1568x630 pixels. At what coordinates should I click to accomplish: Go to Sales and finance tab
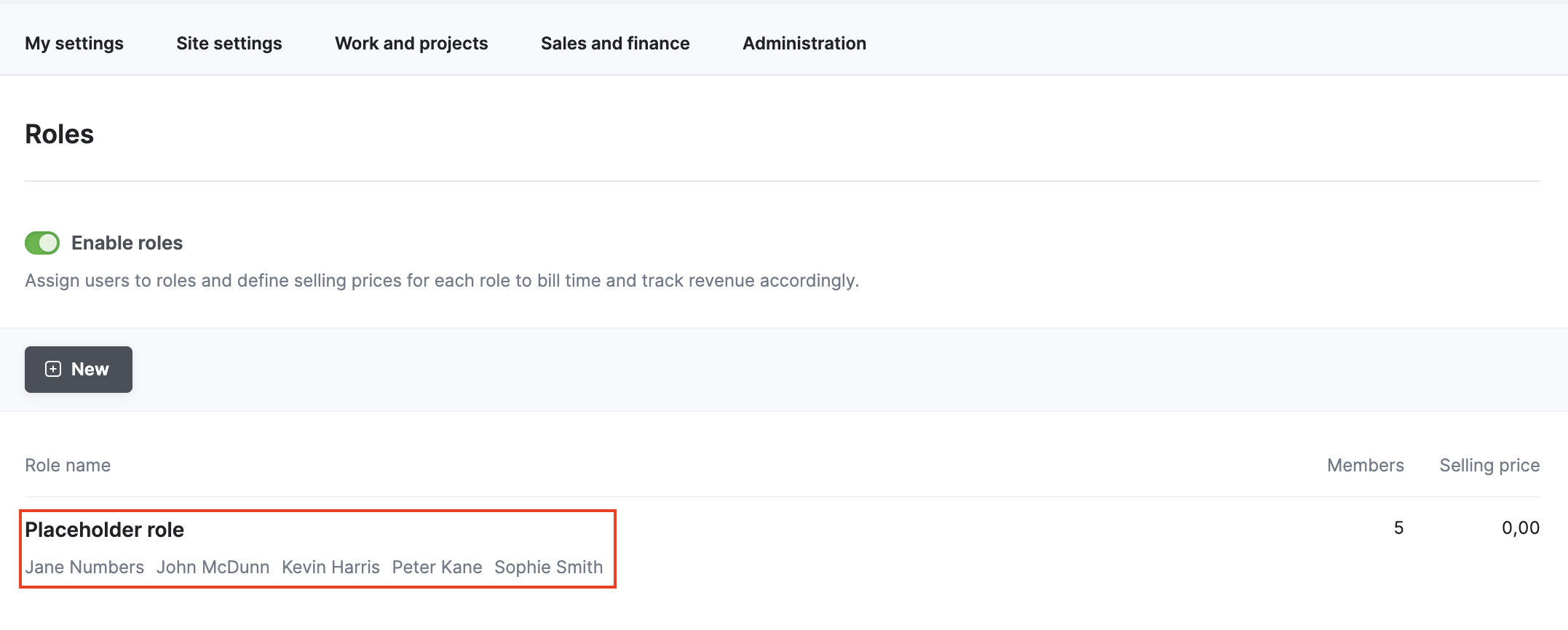tap(615, 44)
